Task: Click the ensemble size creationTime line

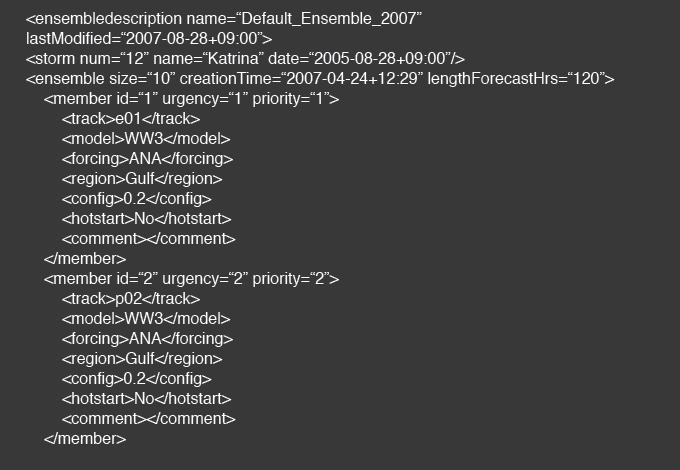Action: pos(320,79)
